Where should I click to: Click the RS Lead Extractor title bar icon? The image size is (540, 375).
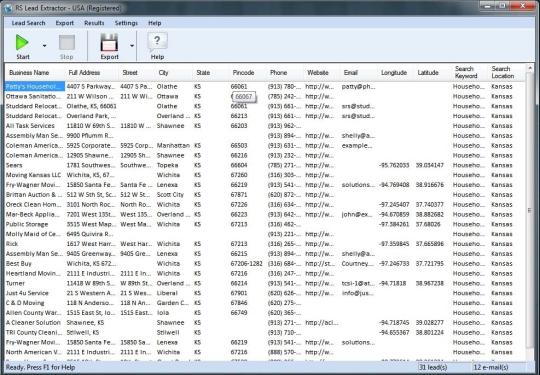tap(9, 8)
